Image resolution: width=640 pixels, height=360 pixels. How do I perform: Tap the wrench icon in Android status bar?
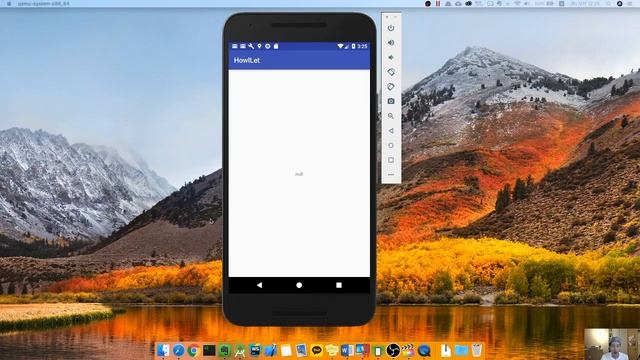click(x=251, y=46)
